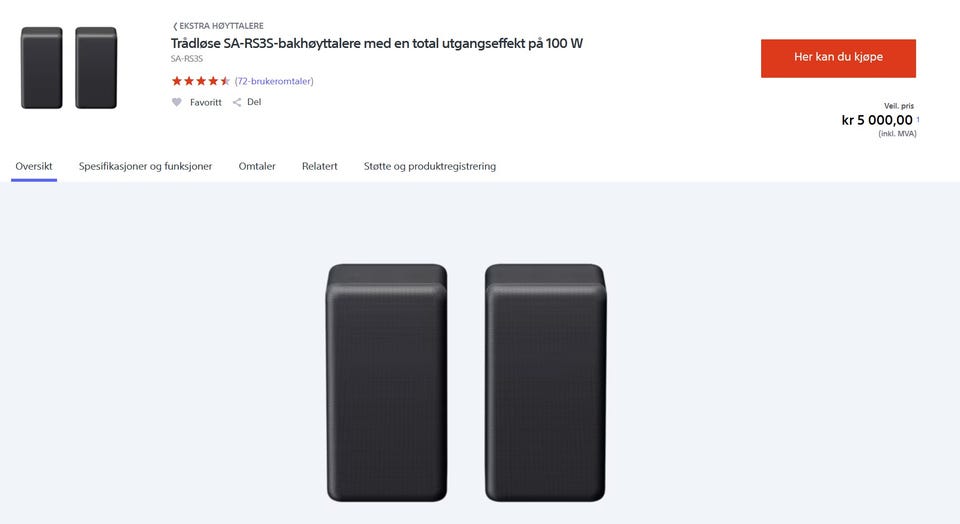Click the kr 5 000,00 price text
This screenshot has width=960, height=524.
tap(877, 120)
